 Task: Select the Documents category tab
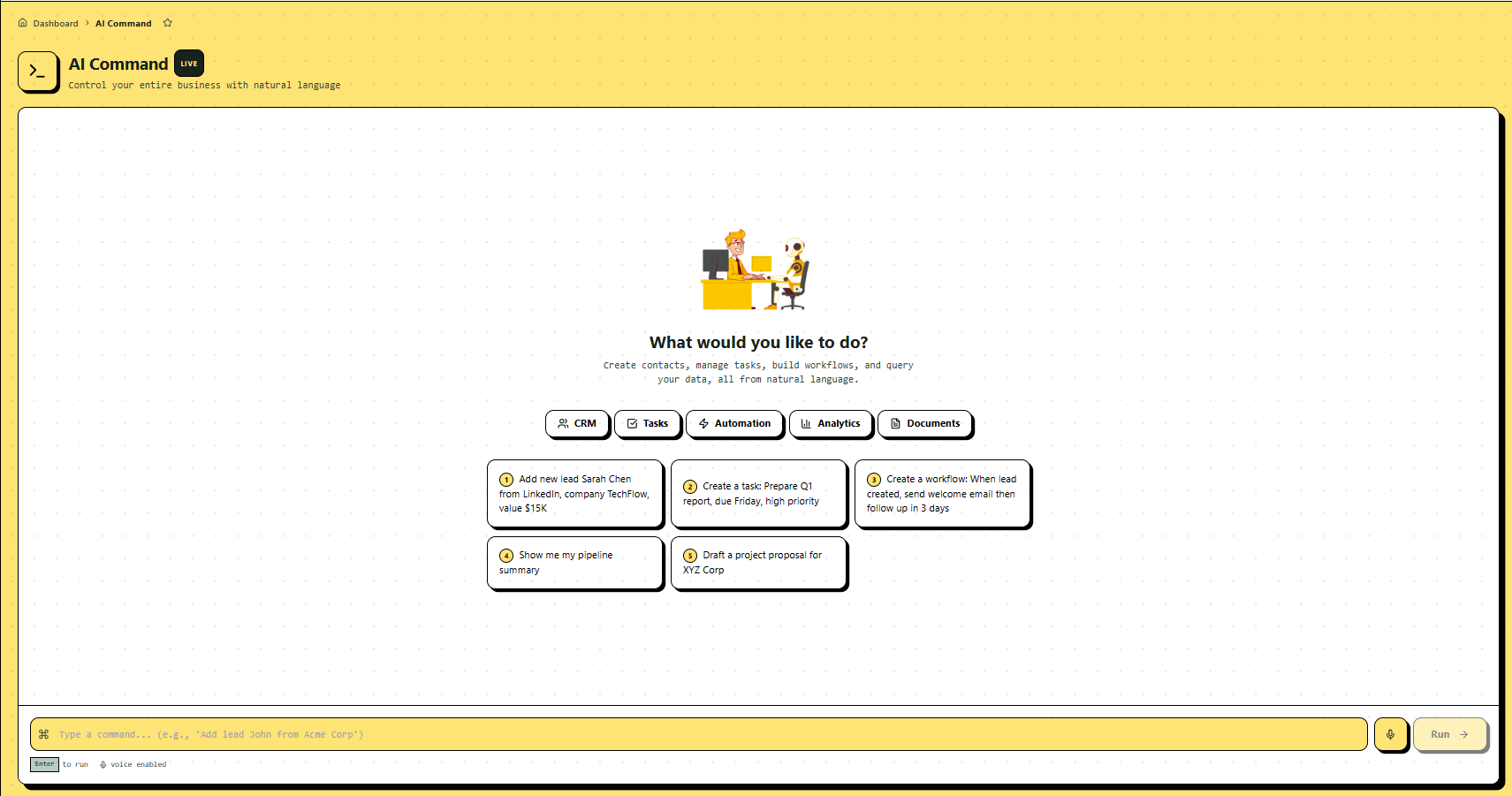(x=925, y=424)
